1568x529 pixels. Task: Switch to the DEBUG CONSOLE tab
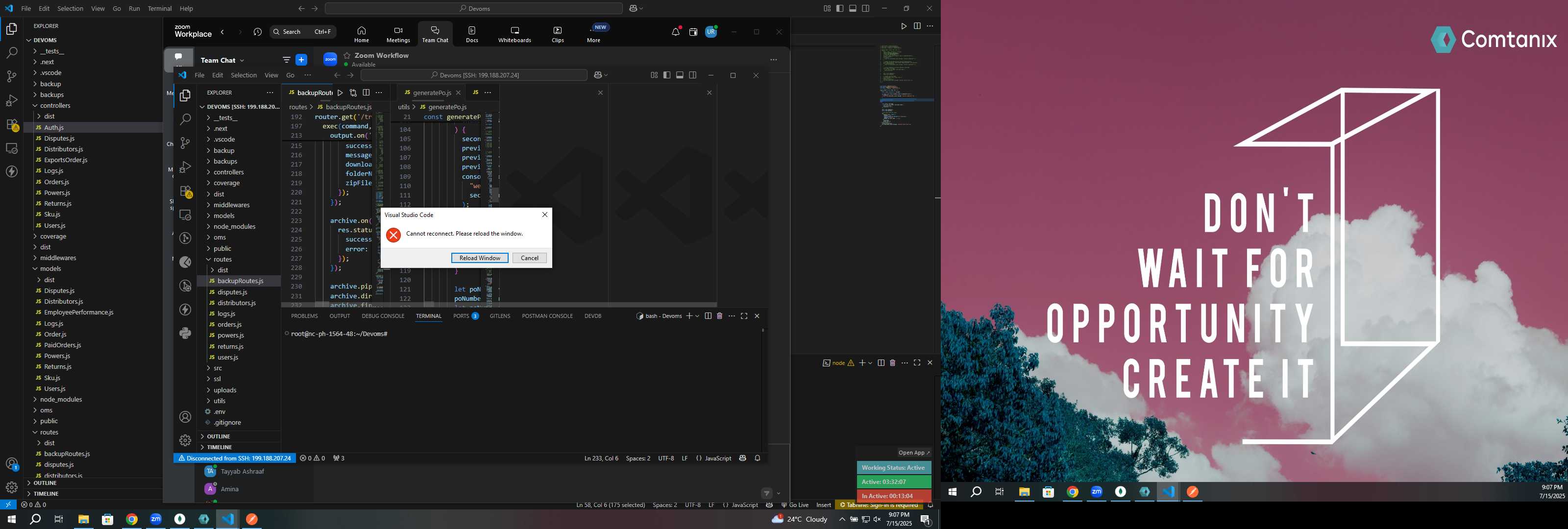click(383, 316)
